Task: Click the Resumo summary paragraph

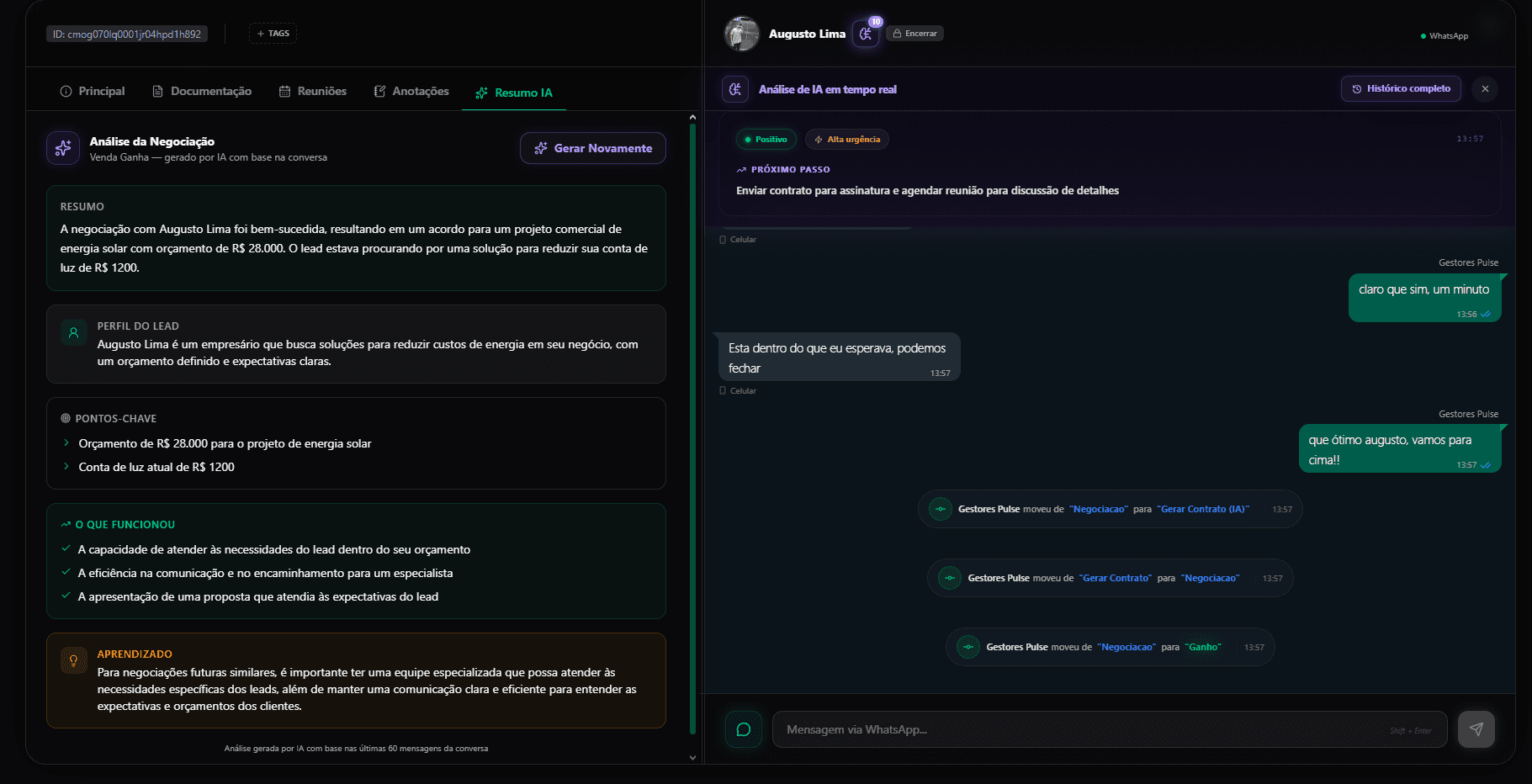Action: tap(354, 248)
